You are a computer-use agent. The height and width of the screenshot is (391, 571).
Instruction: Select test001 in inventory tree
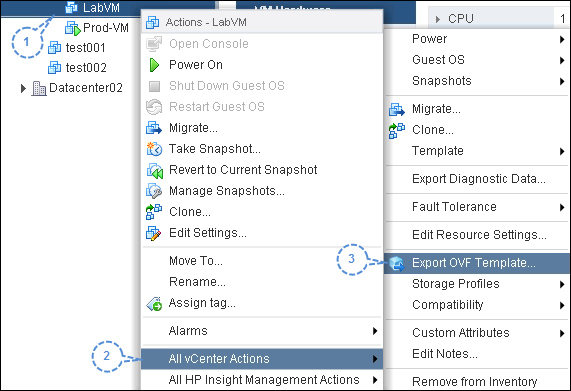point(86,48)
